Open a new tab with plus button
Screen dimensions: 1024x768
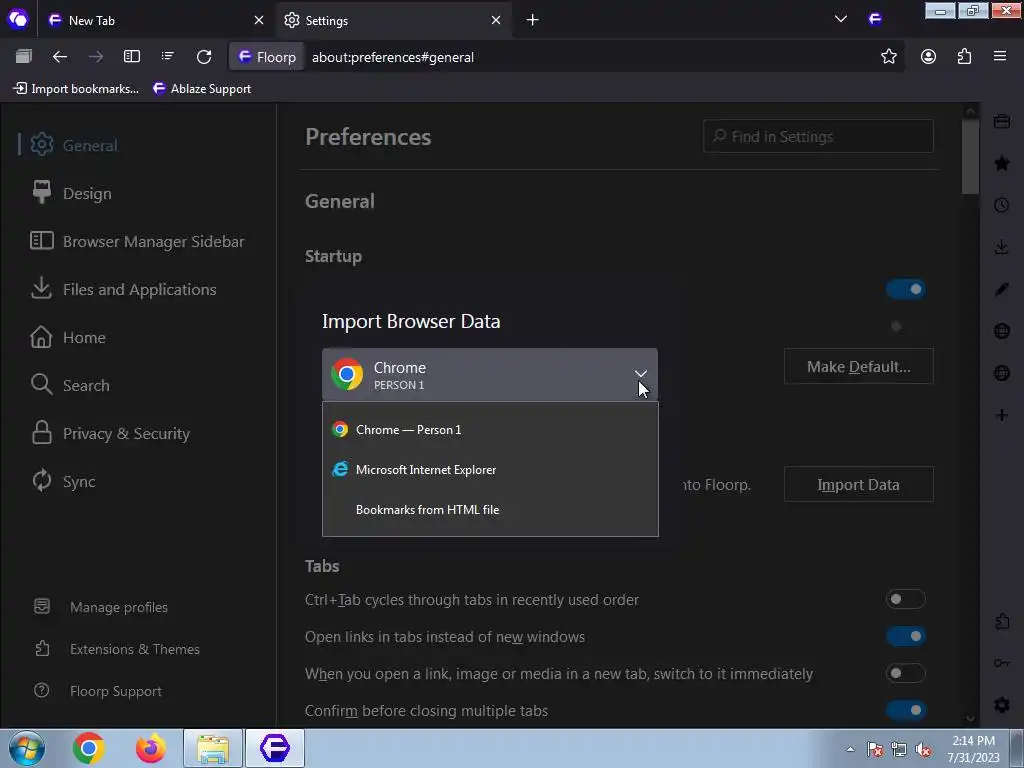coord(532,20)
